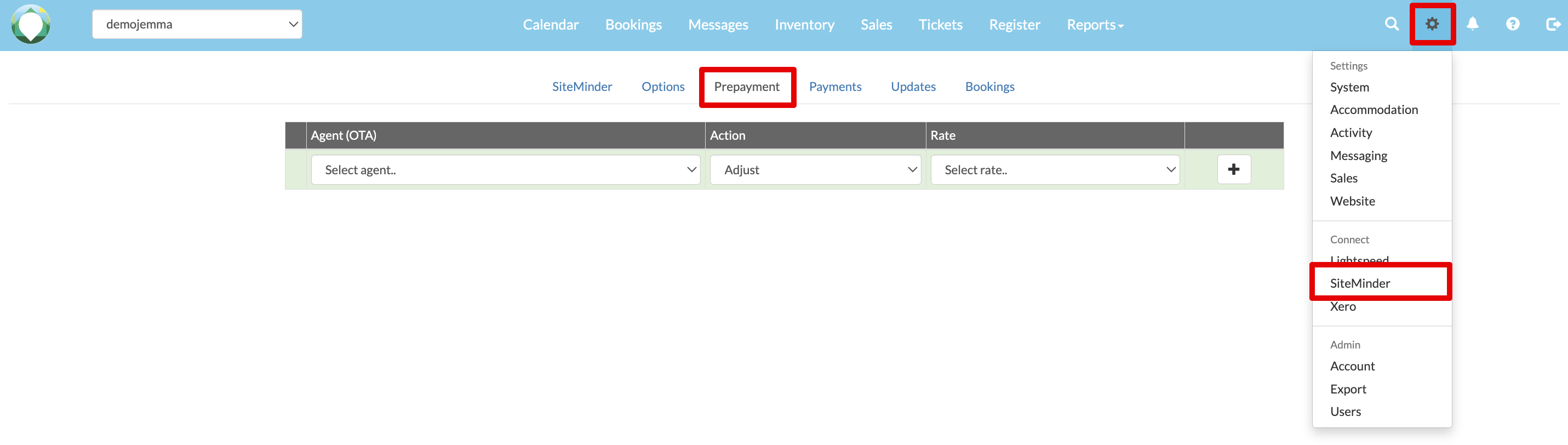The height and width of the screenshot is (445, 1568).
Task: Expand the Adjust action dropdown
Action: (x=815, y=170)
